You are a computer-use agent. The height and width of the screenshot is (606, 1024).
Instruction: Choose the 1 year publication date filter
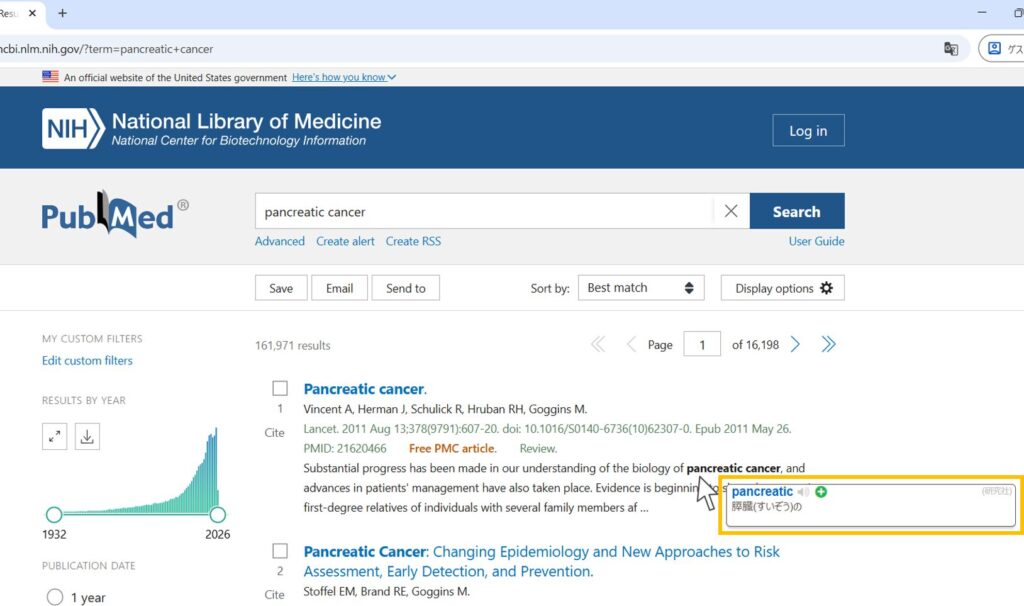(55, 597)
